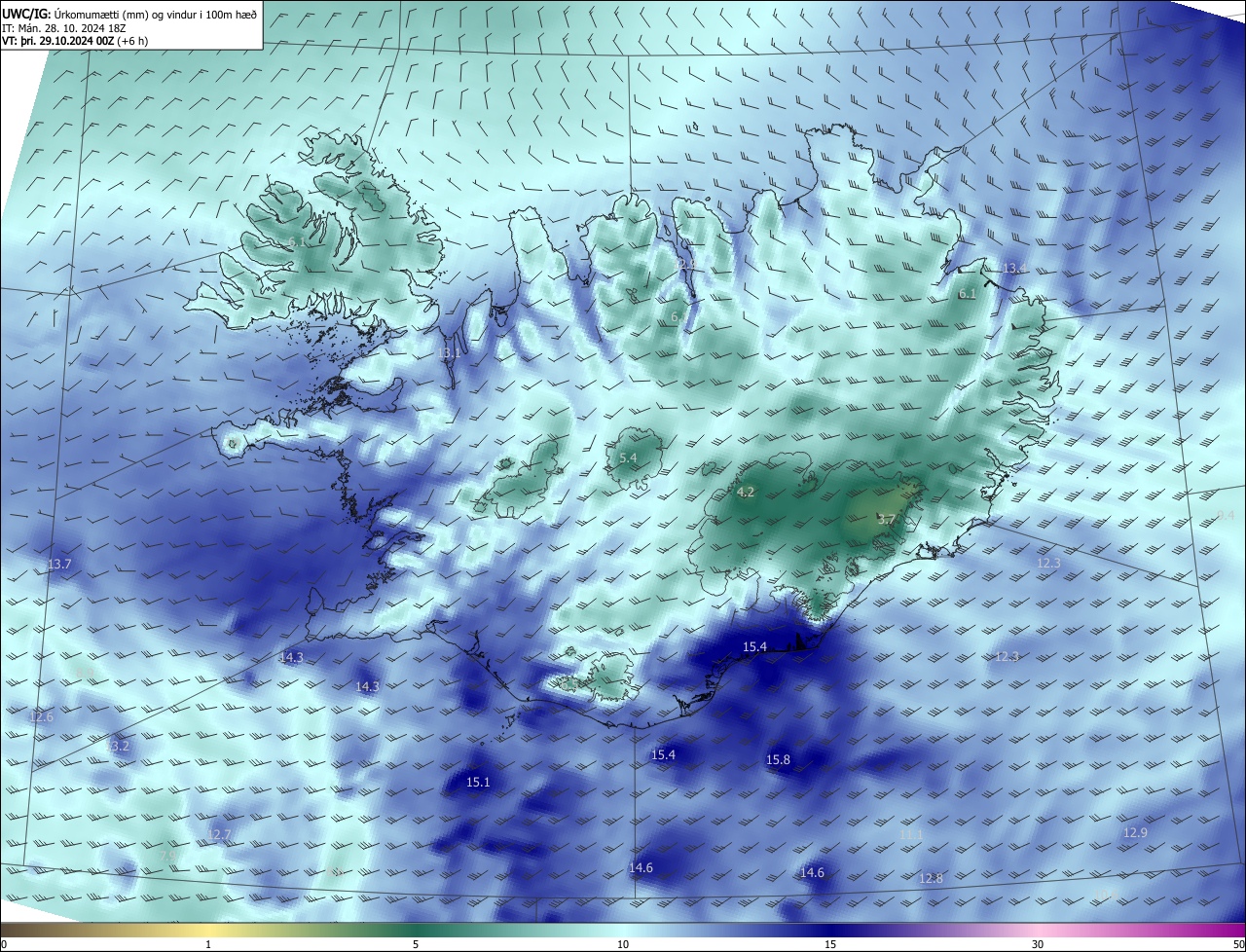Click the 3.7 minimum value label
Image resolution: width=1246 pixels, height=952 pixels.
click(886, 520)
